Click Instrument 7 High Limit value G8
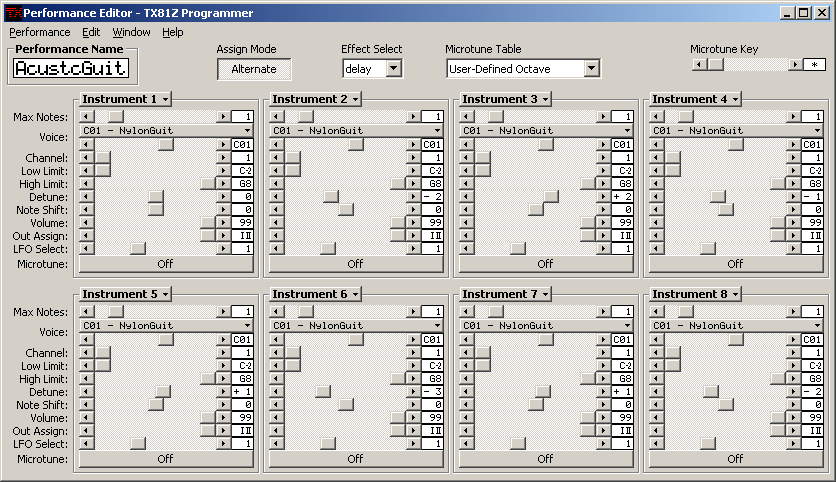Image resolution: width=836 pixels, height=482 pixels. coord(622,379)
